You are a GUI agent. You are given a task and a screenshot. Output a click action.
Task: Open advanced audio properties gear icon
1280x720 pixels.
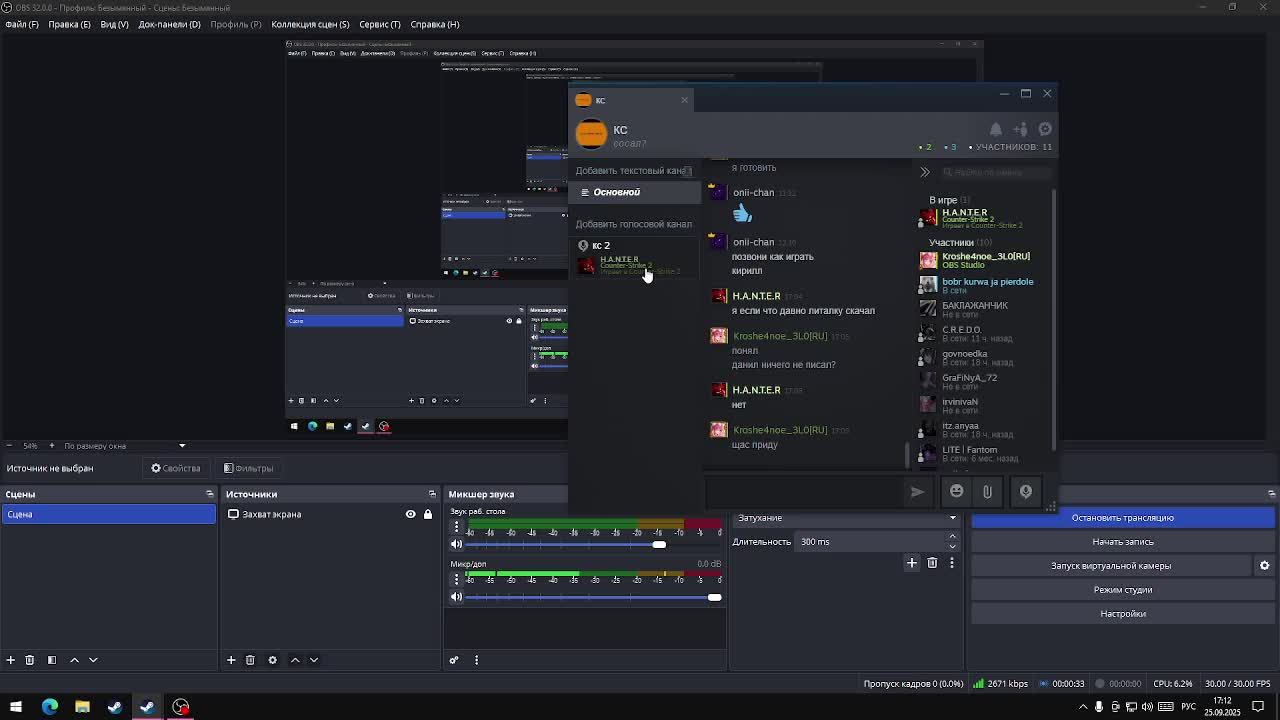point(454,660)
